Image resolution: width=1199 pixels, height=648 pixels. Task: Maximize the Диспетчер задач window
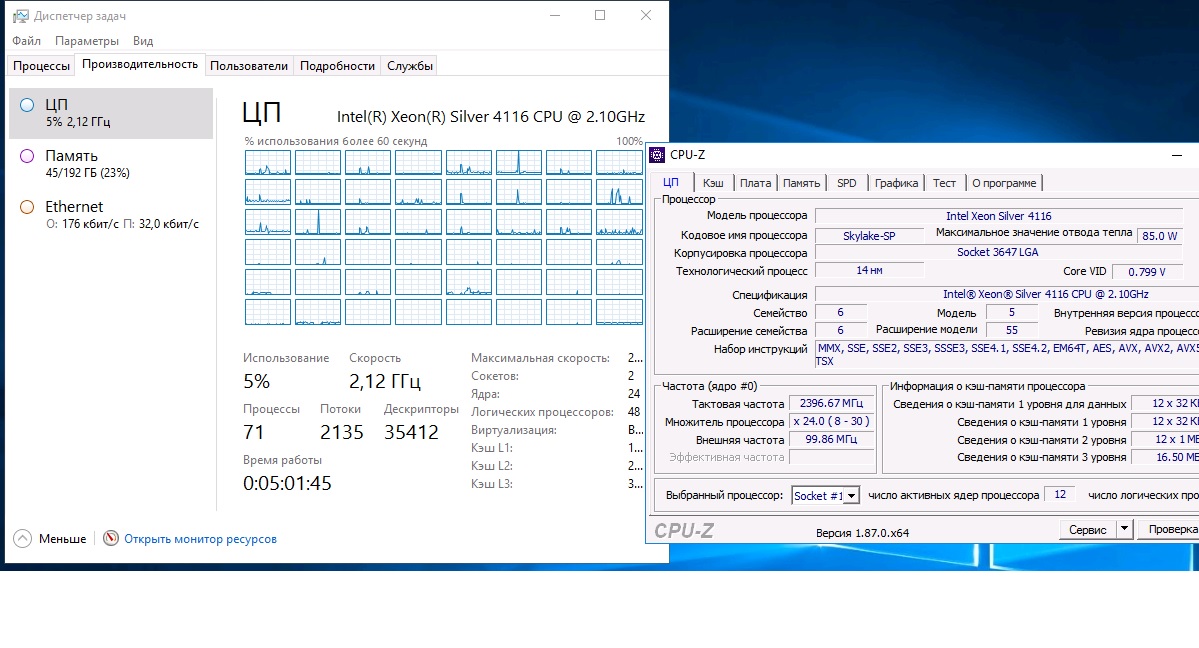coord(600,15)
